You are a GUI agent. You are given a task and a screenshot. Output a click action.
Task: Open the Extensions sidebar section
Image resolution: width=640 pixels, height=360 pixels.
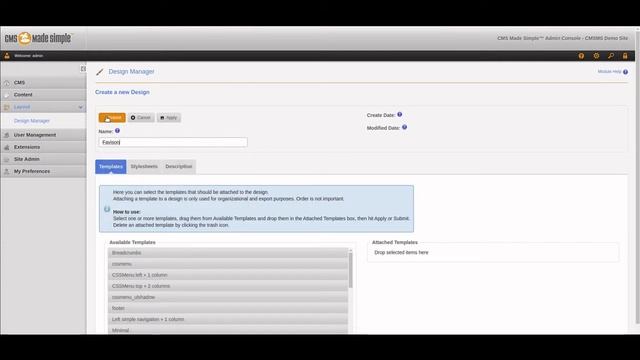coord(44,147)
